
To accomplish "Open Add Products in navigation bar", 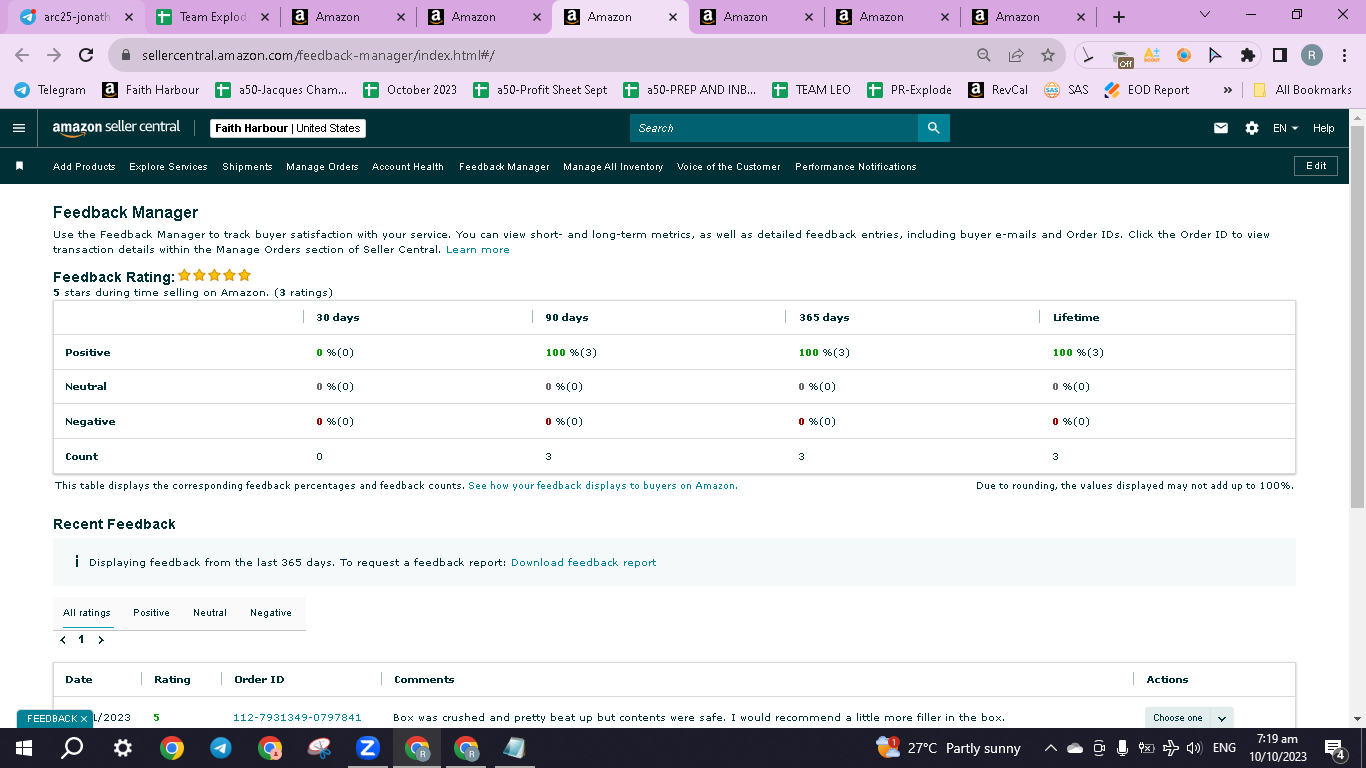I will [x=84, y=166].
